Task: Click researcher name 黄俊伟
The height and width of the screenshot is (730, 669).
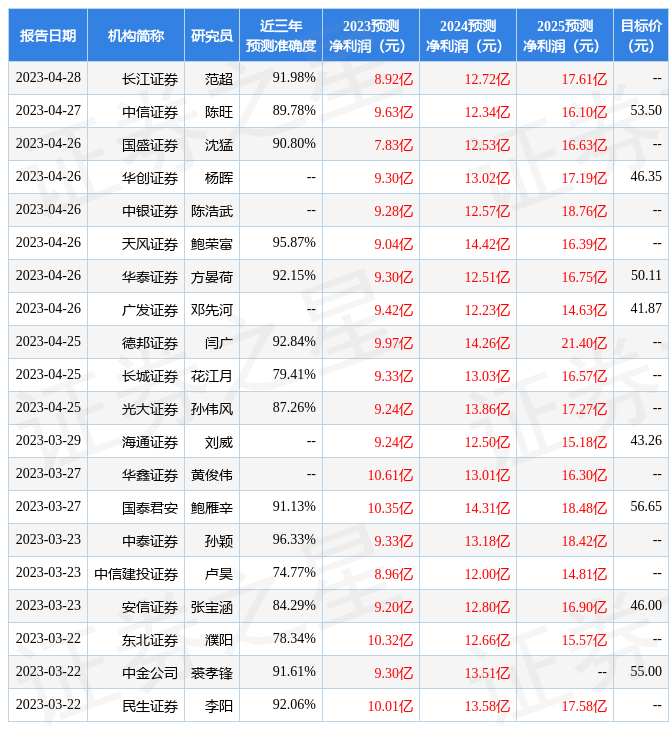Action: point(212,475)
